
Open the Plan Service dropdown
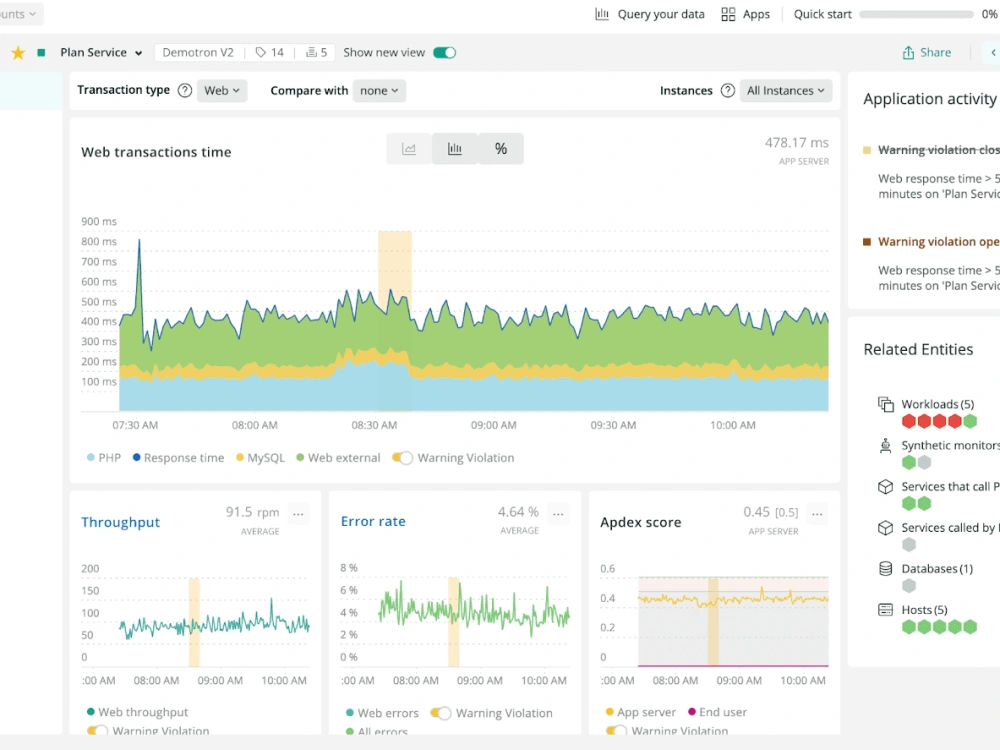point(101,52)
